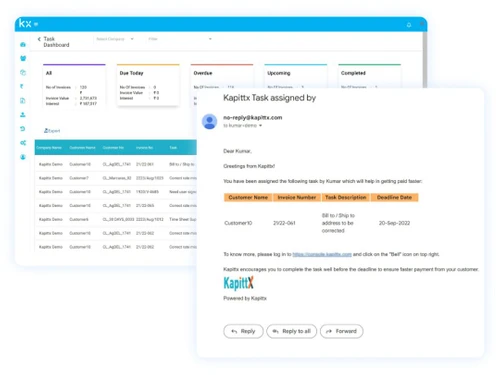Click the Reply button in the email
500x375 pixels.
243,331
